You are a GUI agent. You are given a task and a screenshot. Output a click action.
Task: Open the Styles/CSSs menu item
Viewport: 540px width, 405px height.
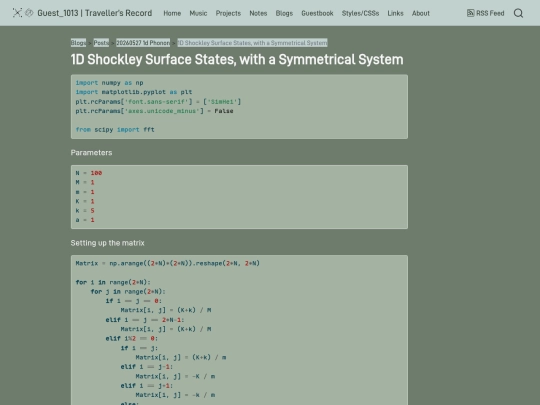[x=360, y=13]
